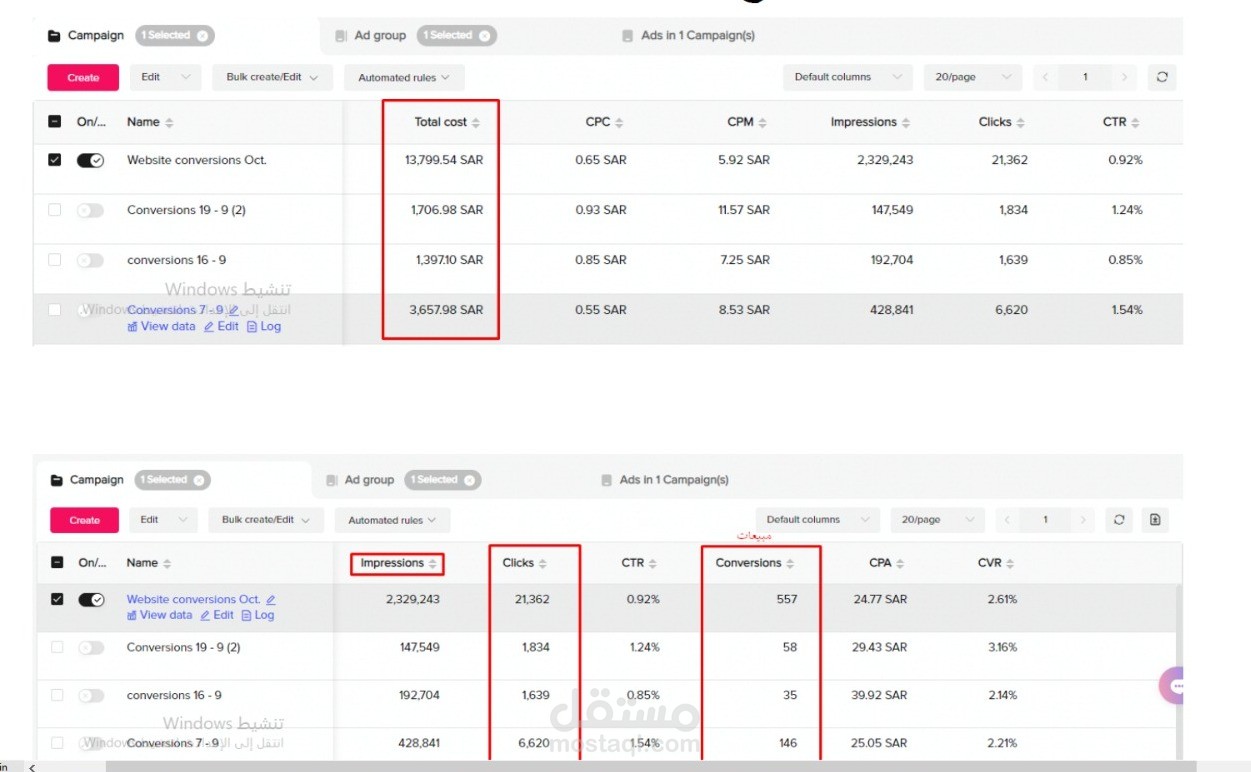Open 20/page dropdown in top panel

pos(972,77)
